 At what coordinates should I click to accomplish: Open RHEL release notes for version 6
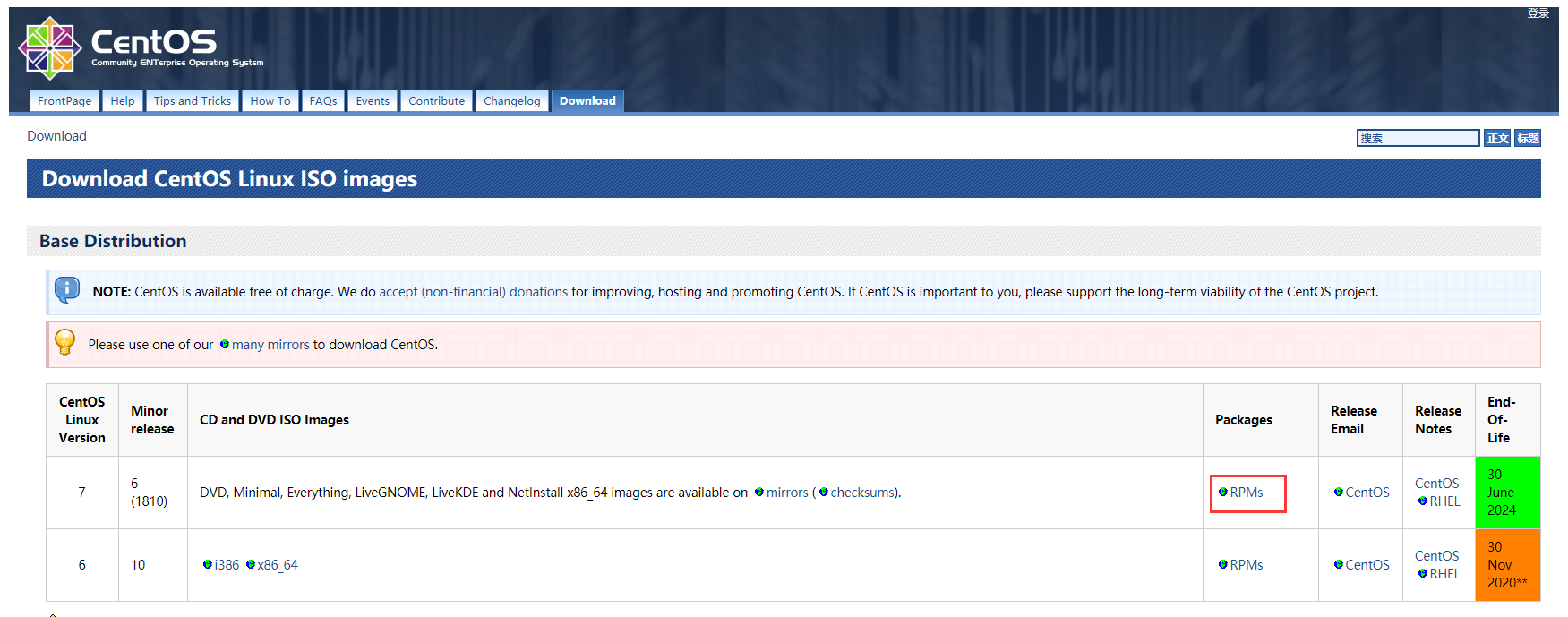pos(1444,574)
